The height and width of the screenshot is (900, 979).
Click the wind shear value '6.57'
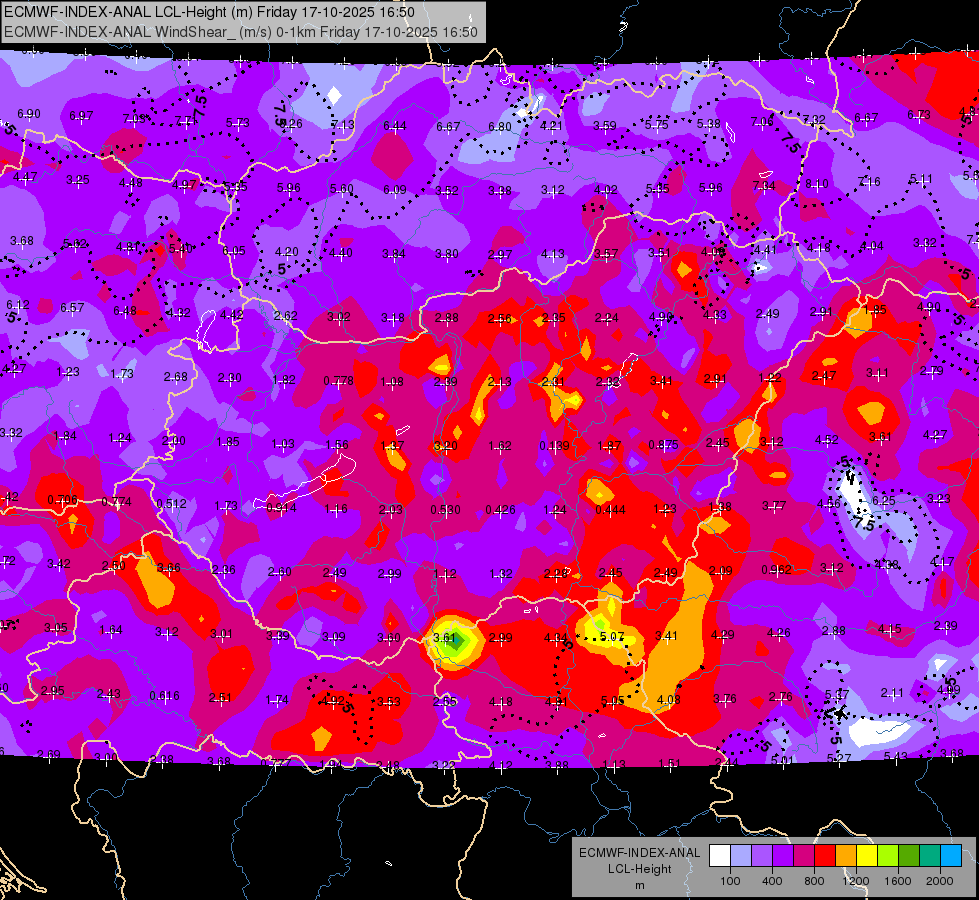click(x=72, y=307)
